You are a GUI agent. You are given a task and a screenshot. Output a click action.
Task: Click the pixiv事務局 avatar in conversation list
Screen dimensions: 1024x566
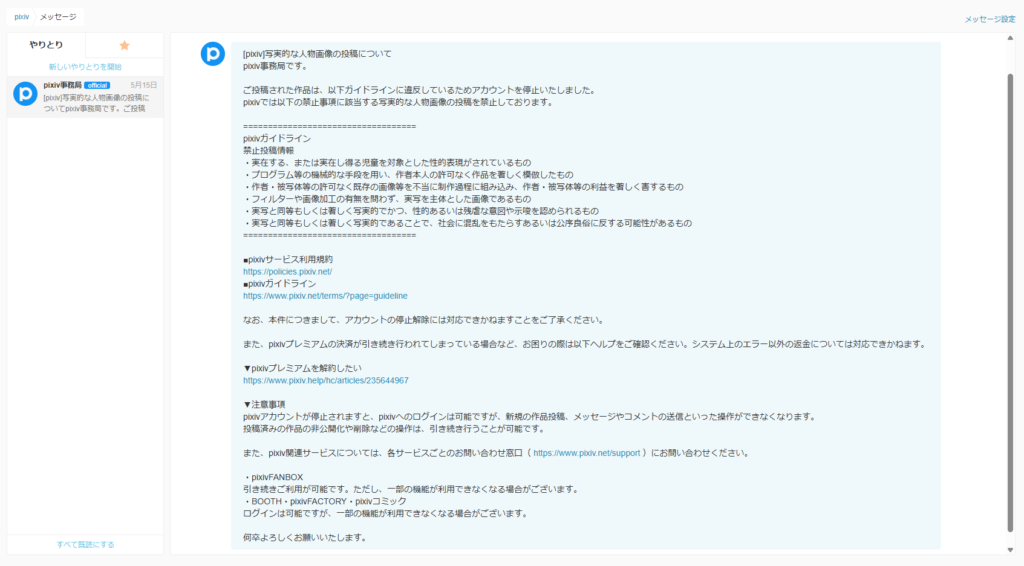pyautogui.click(x=25, y=94)
